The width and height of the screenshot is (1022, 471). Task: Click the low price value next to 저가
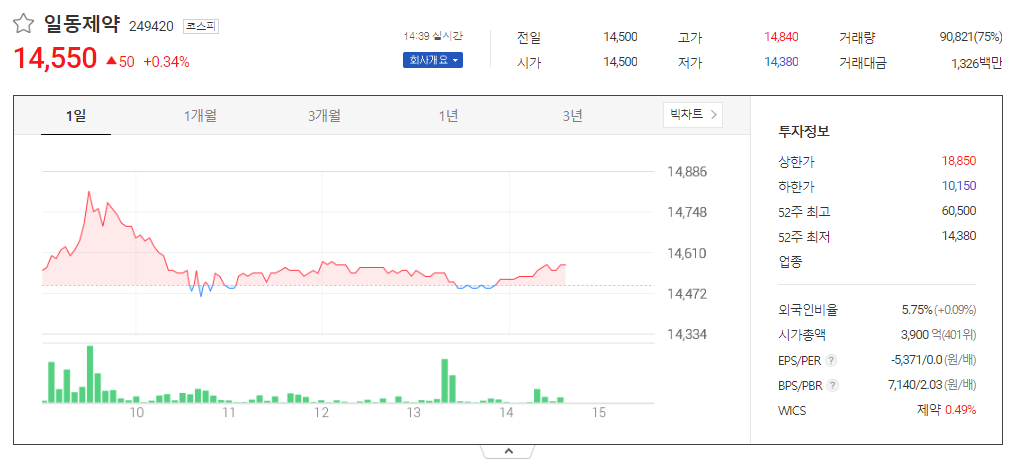coord(781,62)
